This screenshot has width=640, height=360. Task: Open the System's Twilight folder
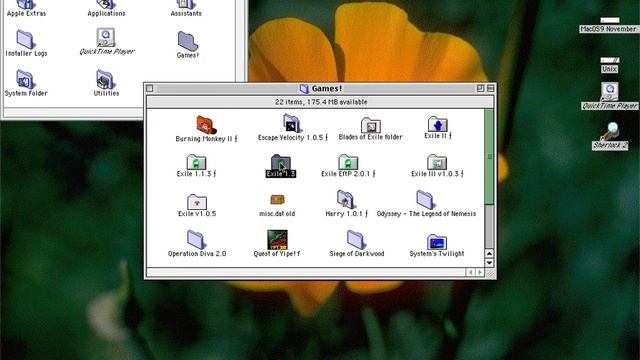tap(437, 242)
